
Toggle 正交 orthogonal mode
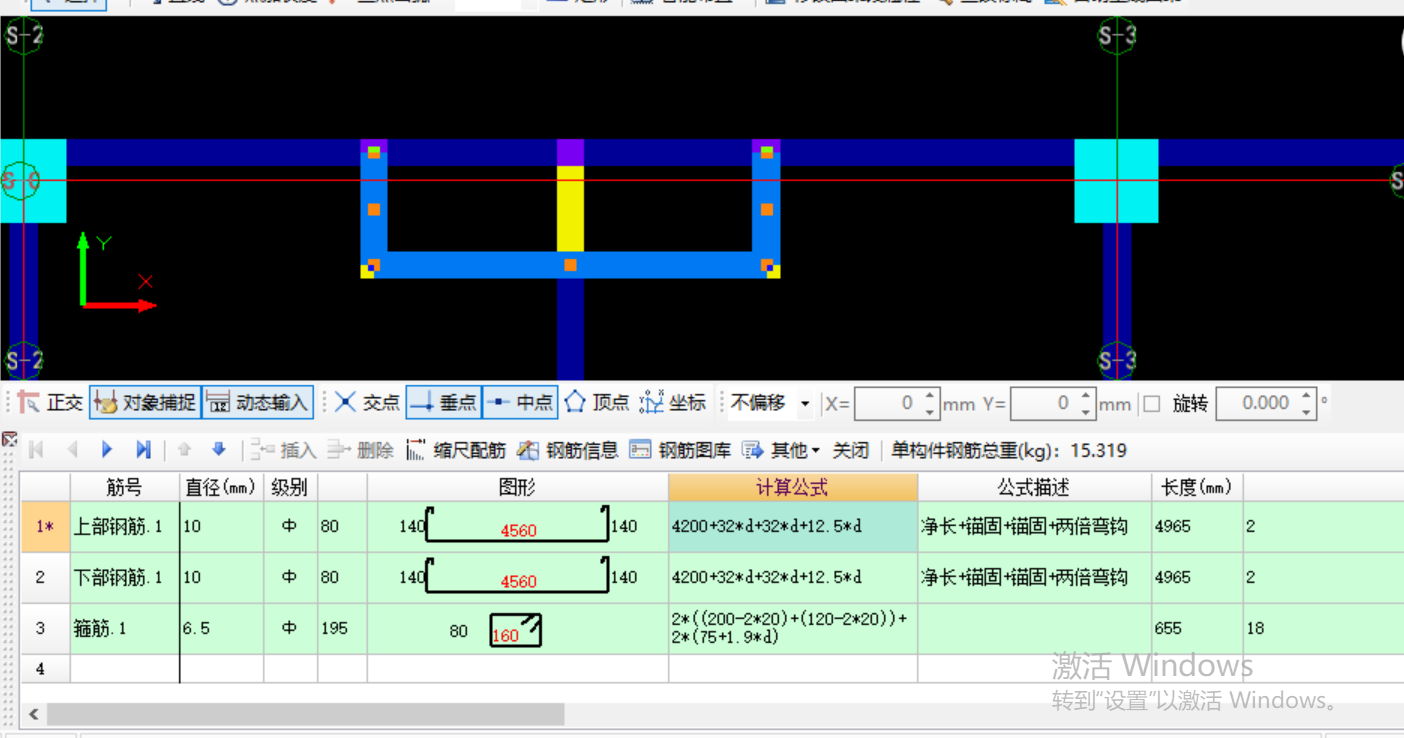point(51,403)
